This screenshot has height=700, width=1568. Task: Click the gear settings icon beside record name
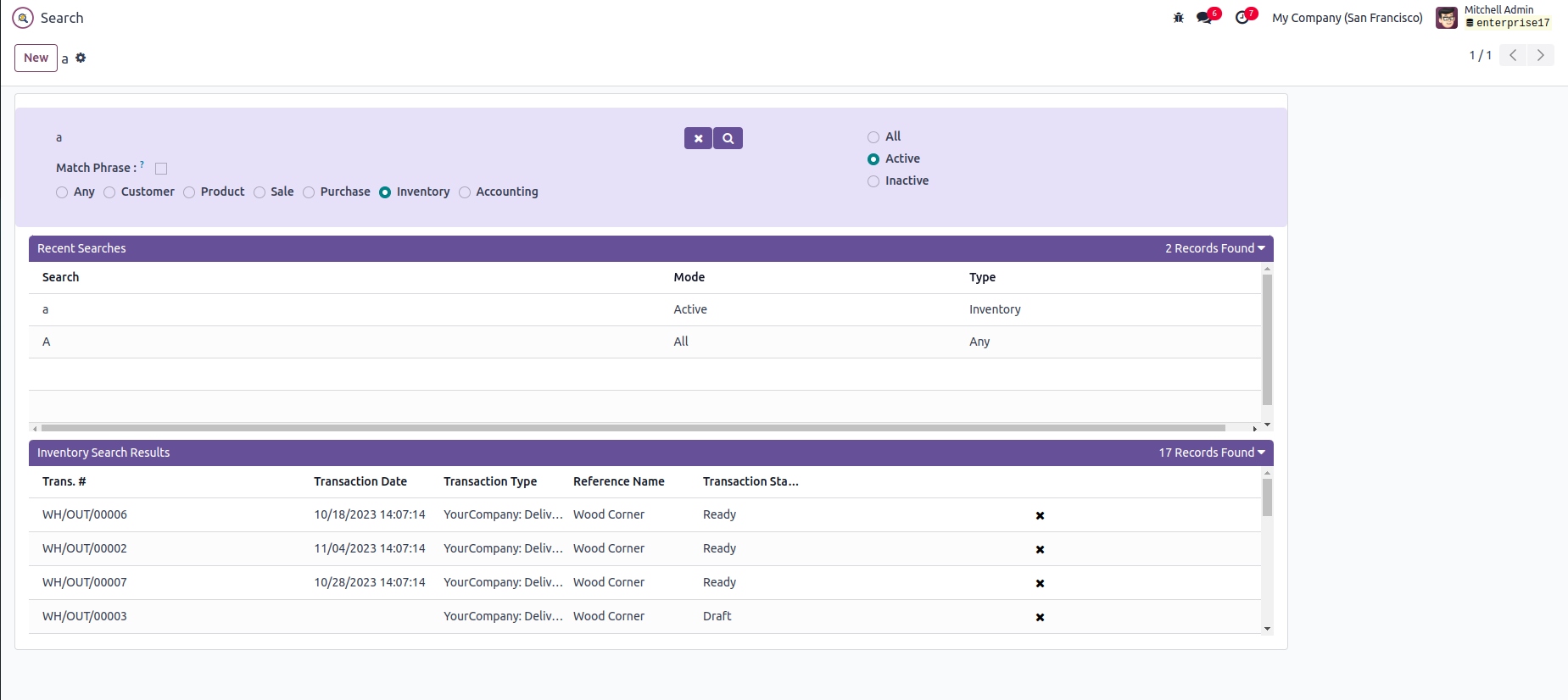pos(81,58)
